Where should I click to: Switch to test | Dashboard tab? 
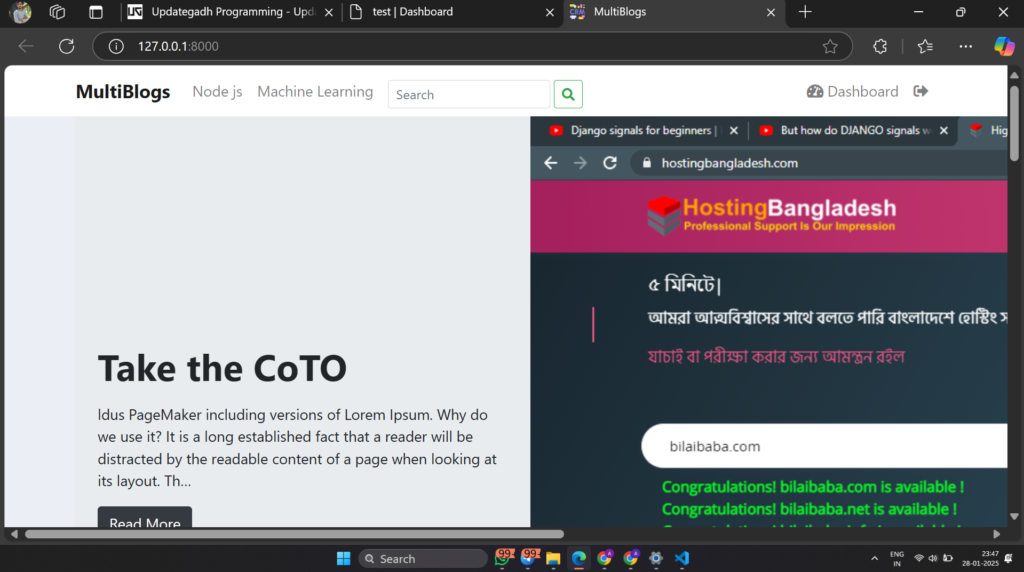(x=451, y=12)
